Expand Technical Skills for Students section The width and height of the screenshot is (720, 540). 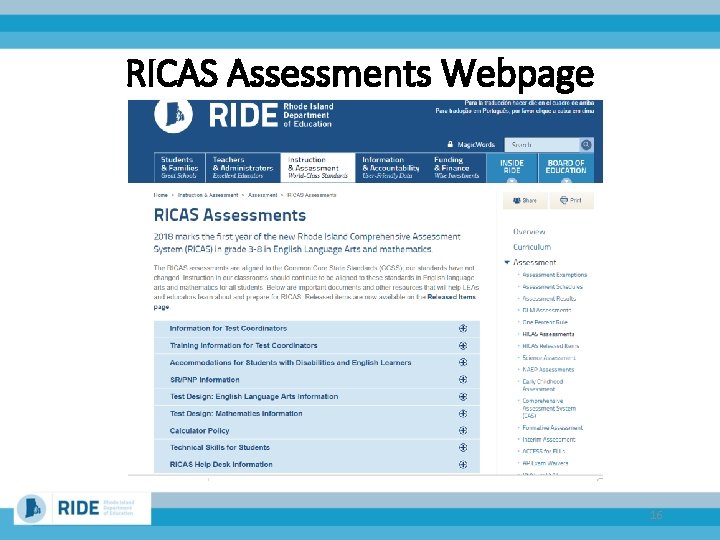(317, 448)
